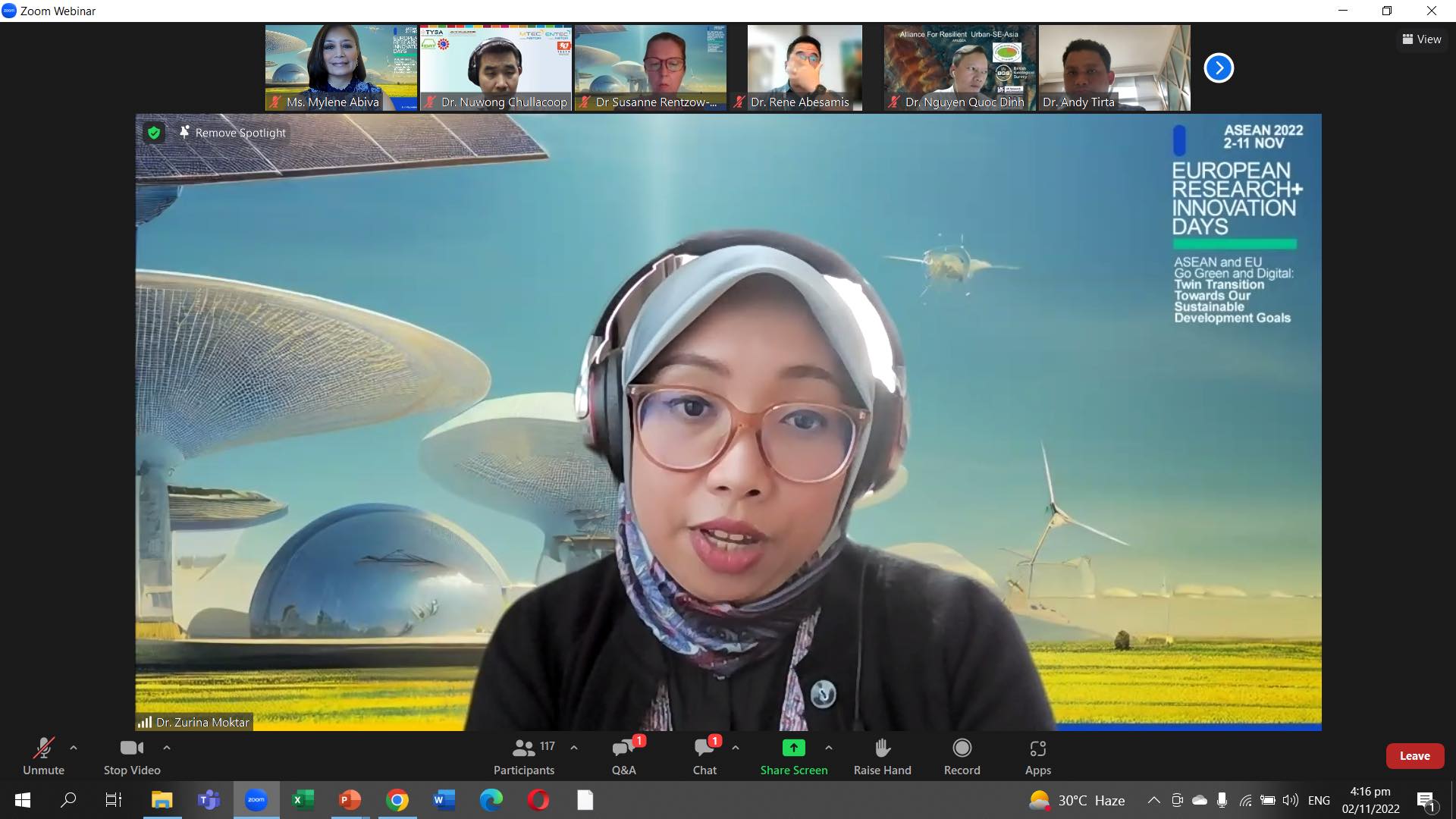
Task: Open the Q&A panel
Action: pyautogui.click(x=624, y=757)
